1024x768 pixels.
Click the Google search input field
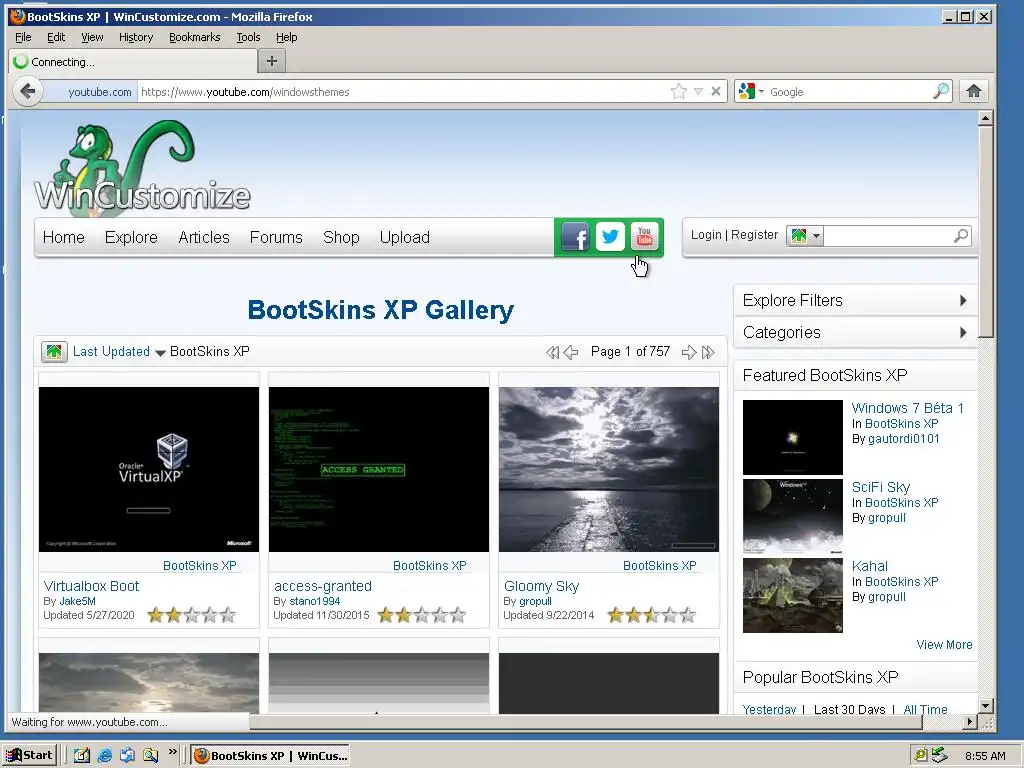[849, 91]
